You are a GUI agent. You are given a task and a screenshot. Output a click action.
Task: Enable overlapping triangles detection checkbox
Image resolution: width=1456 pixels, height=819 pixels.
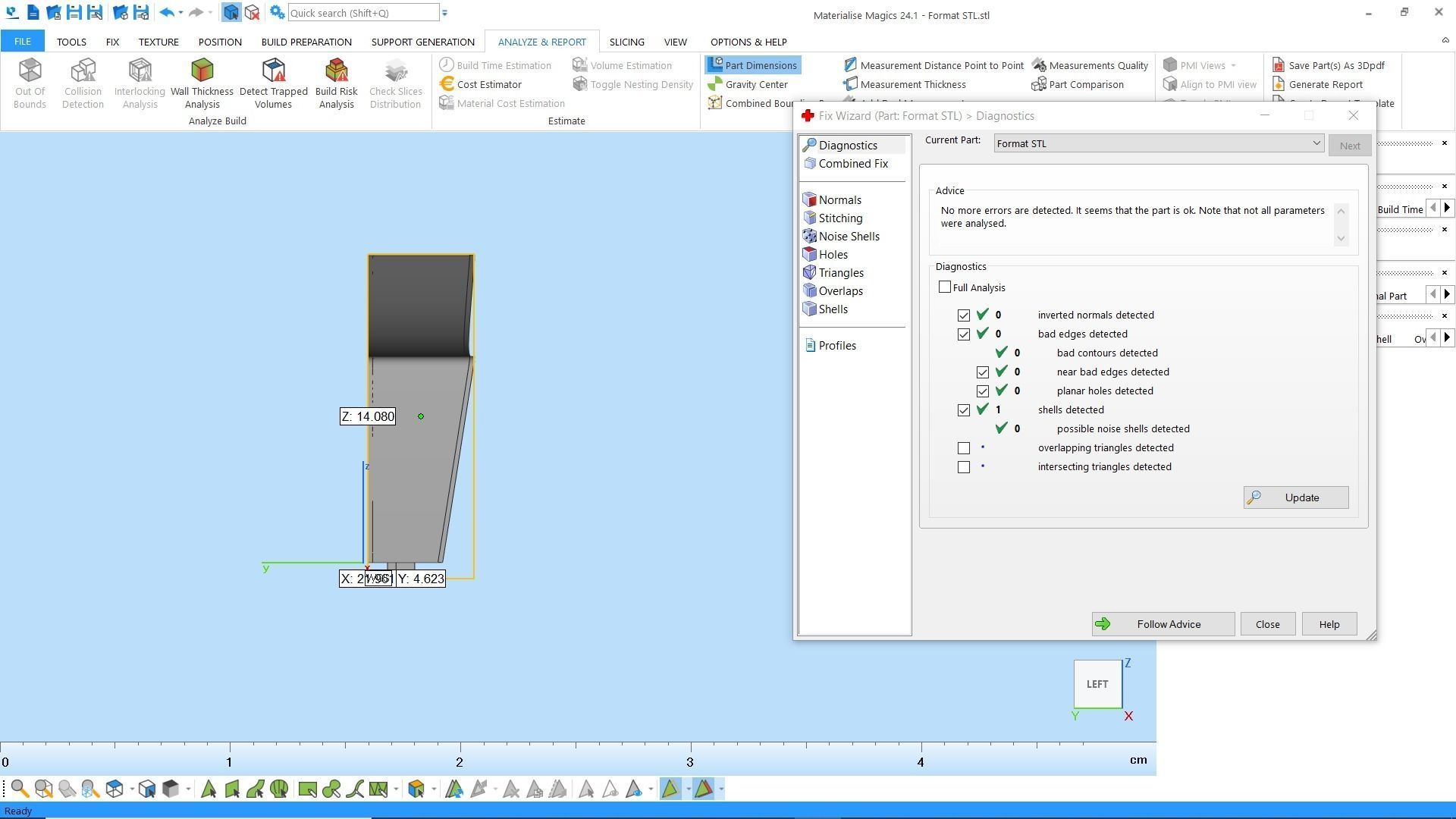coord(964,448)
